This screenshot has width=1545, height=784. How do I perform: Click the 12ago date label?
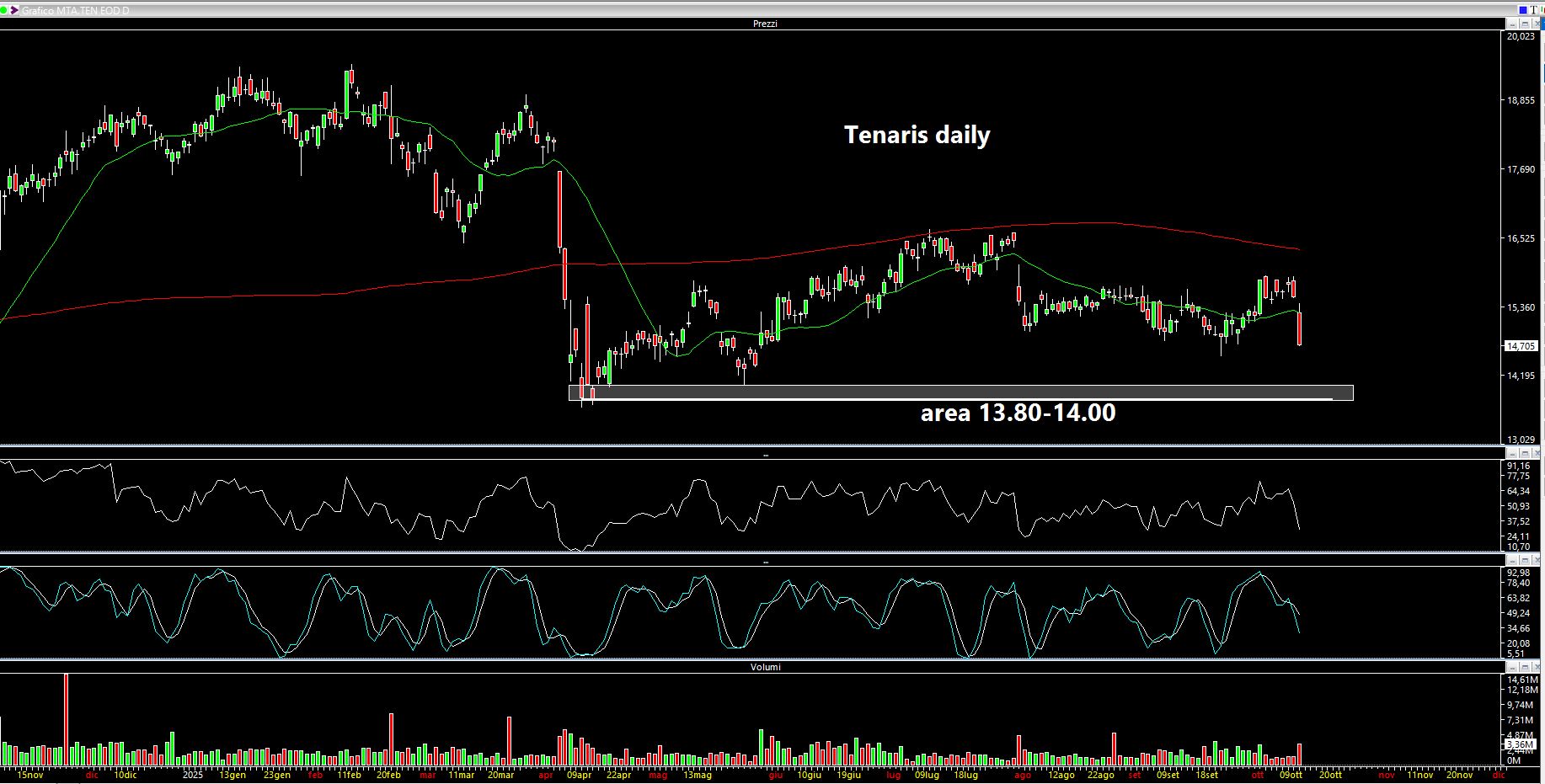pyautogui.click(x=1061, y=775)
